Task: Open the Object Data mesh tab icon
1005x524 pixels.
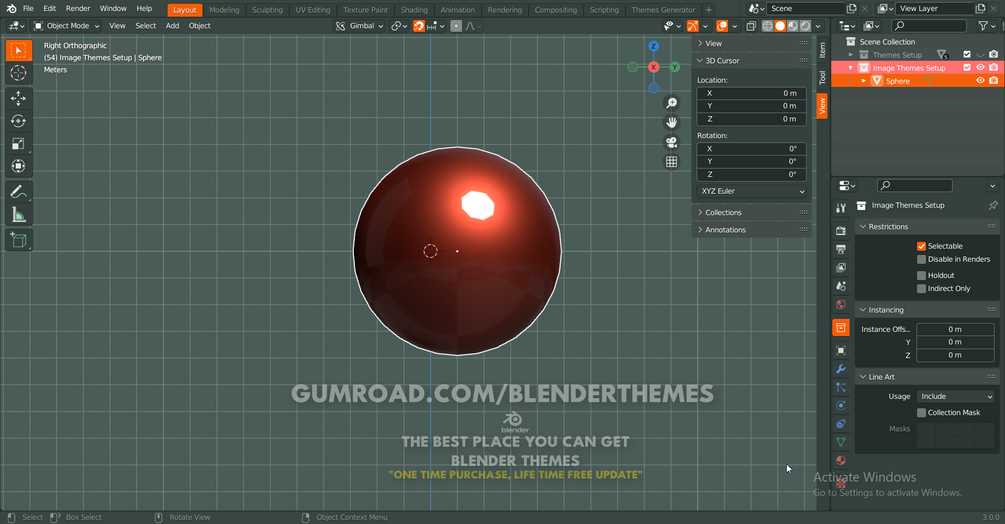Action: (841, 442)
